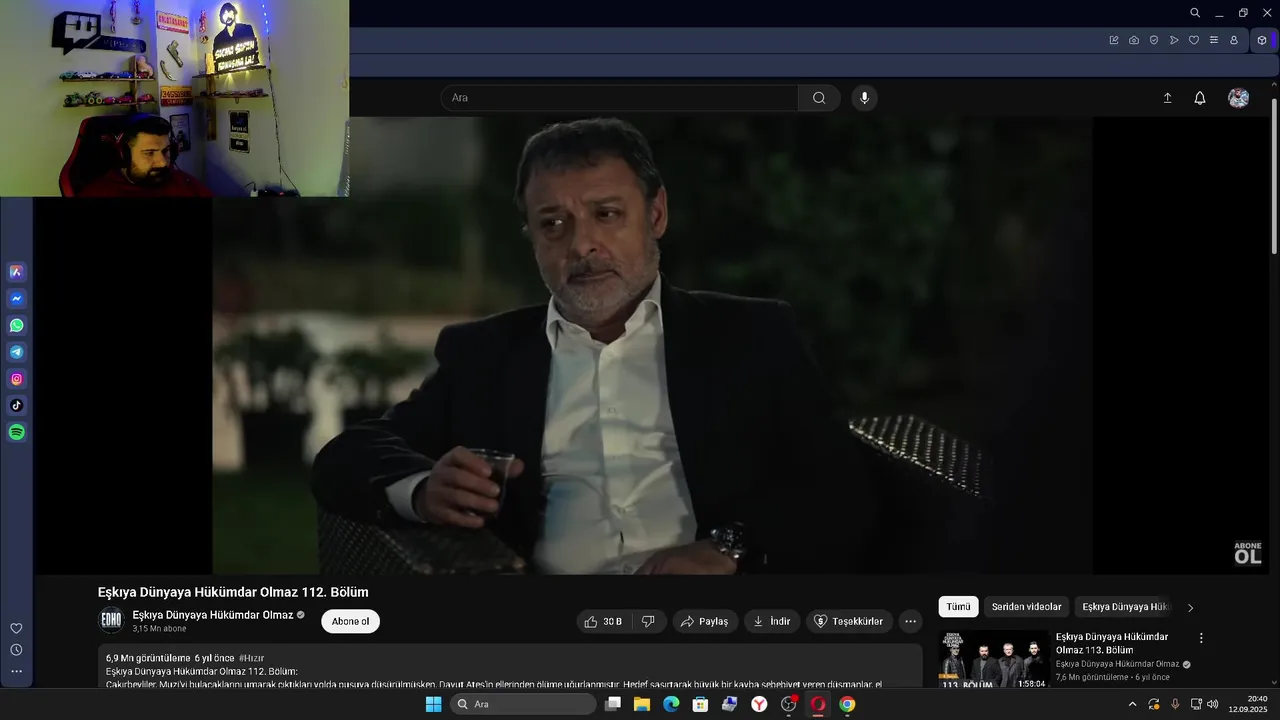
Task: Open the Eşkıya Dünyaya Hükümdar Olmaz channel name
Action: pyautogui.click(x=213, y=615)
